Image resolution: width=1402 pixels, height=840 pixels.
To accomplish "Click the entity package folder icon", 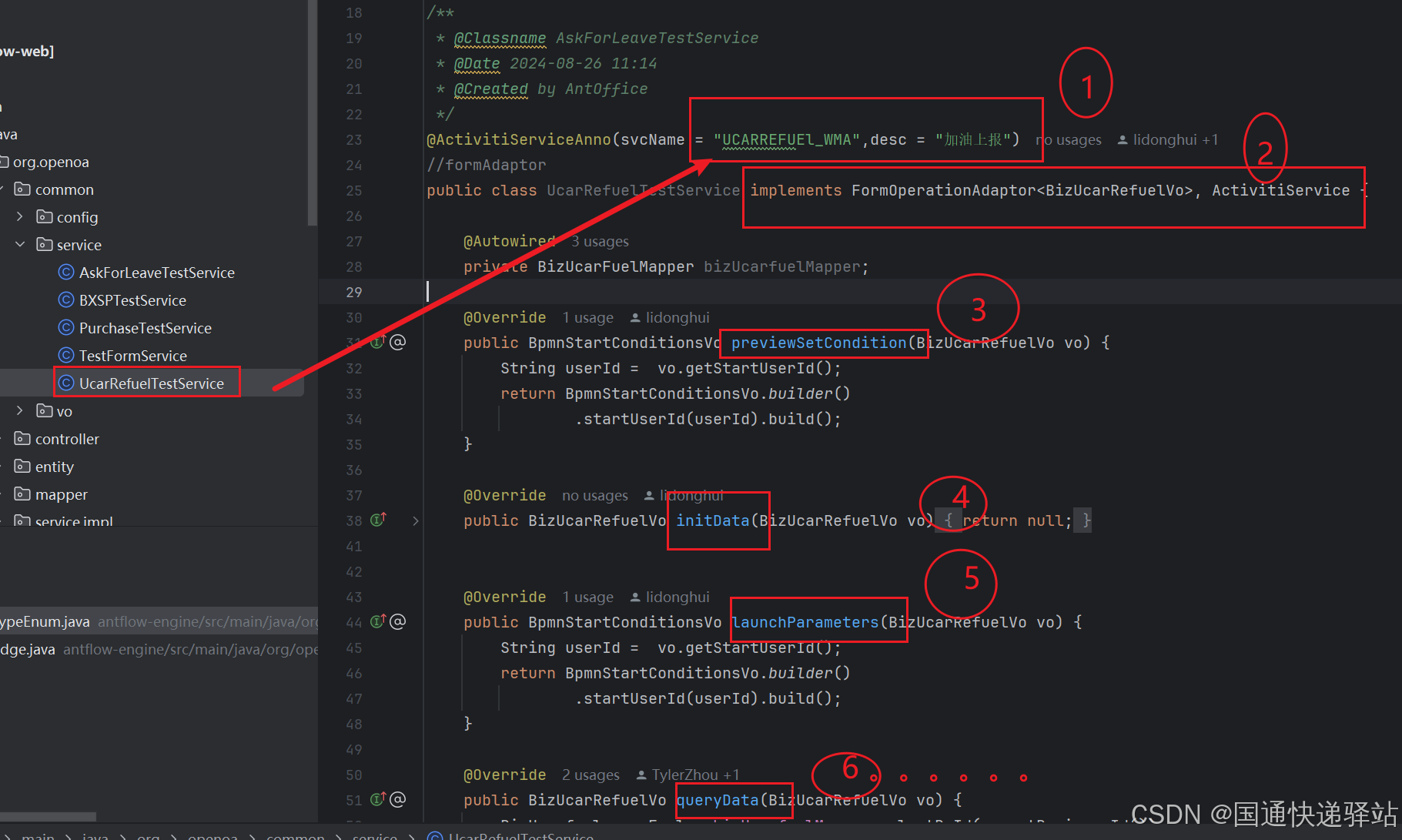I will 23,466.
